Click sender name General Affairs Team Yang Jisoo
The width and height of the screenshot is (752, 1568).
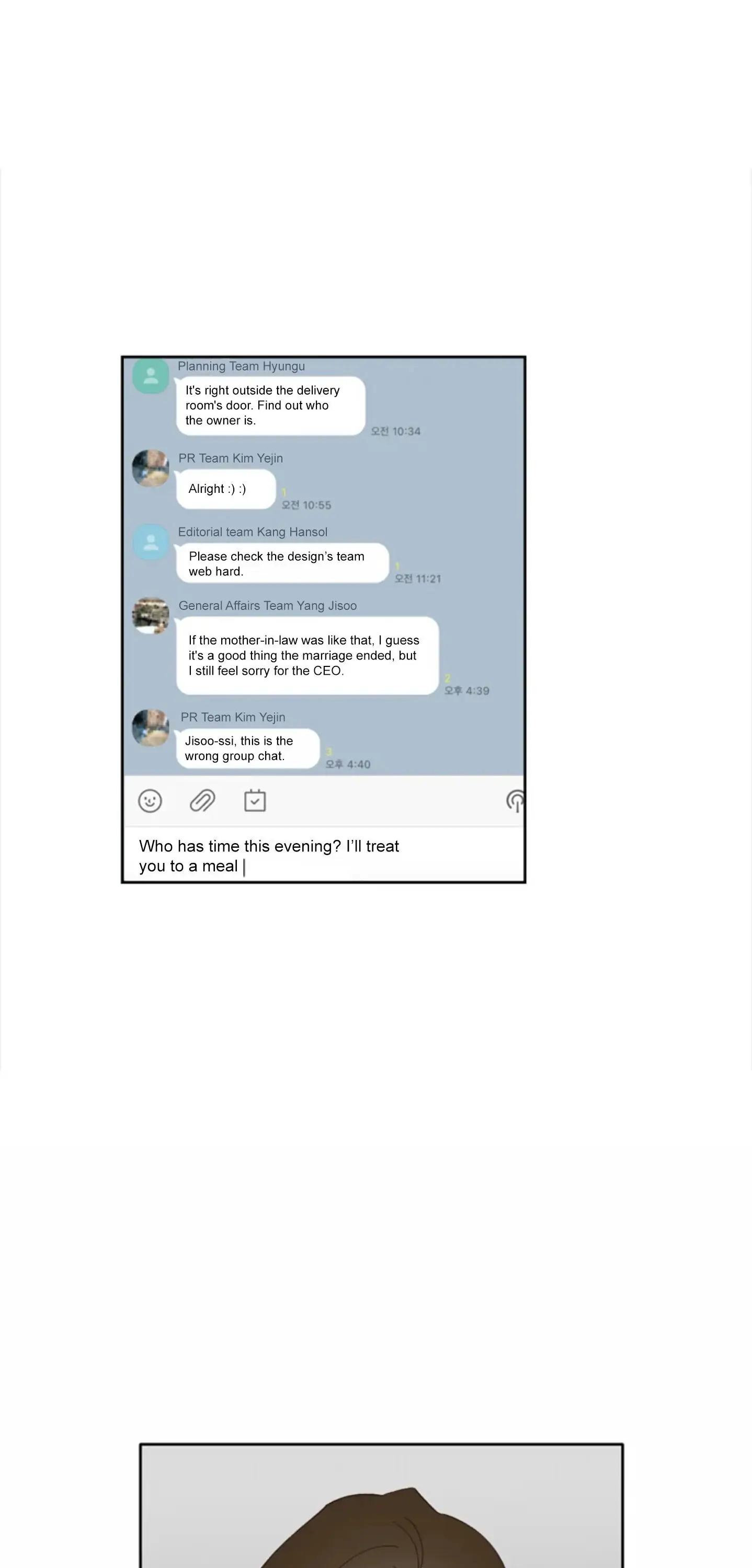267,605
